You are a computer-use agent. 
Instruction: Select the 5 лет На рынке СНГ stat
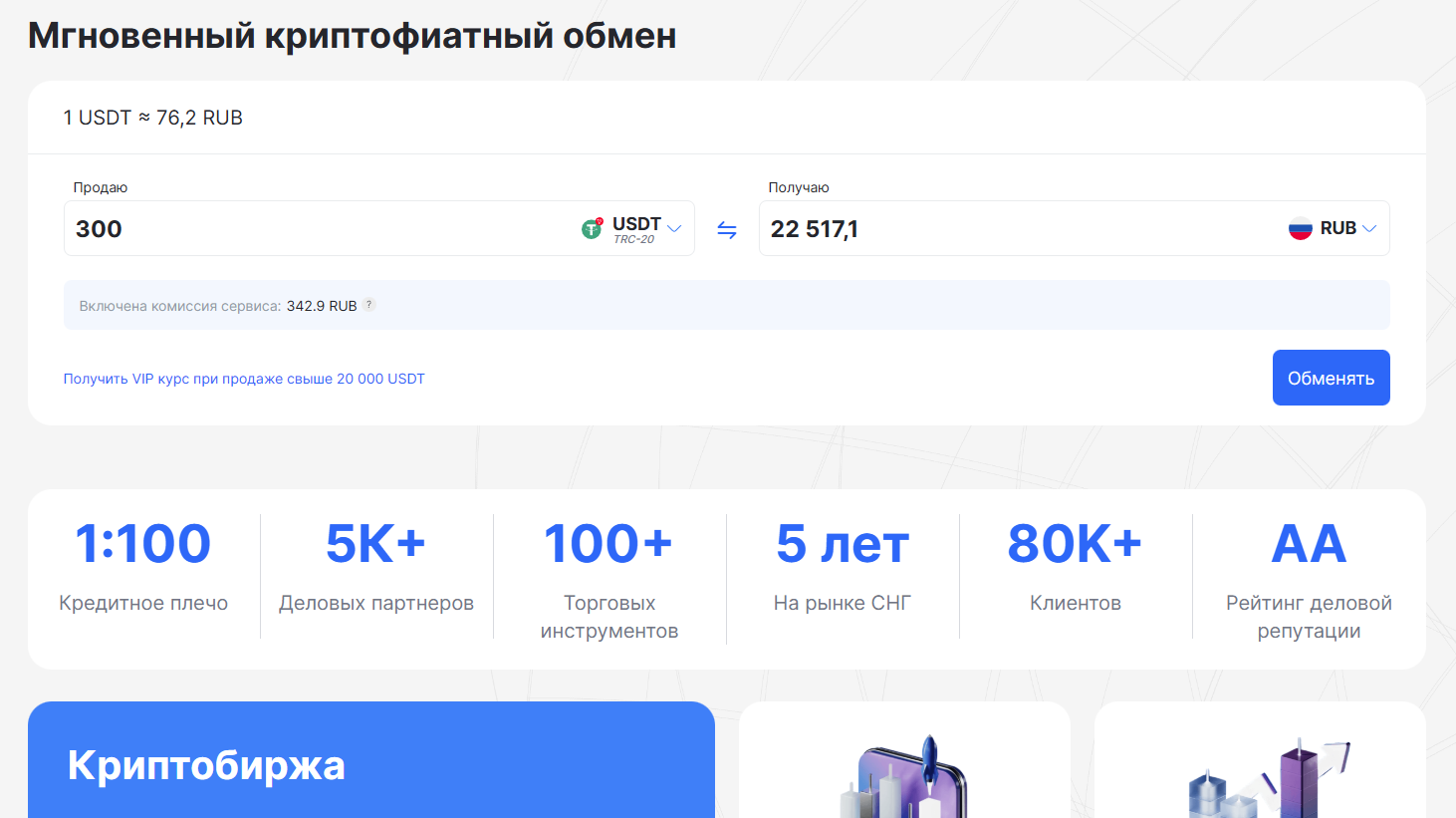843,565
